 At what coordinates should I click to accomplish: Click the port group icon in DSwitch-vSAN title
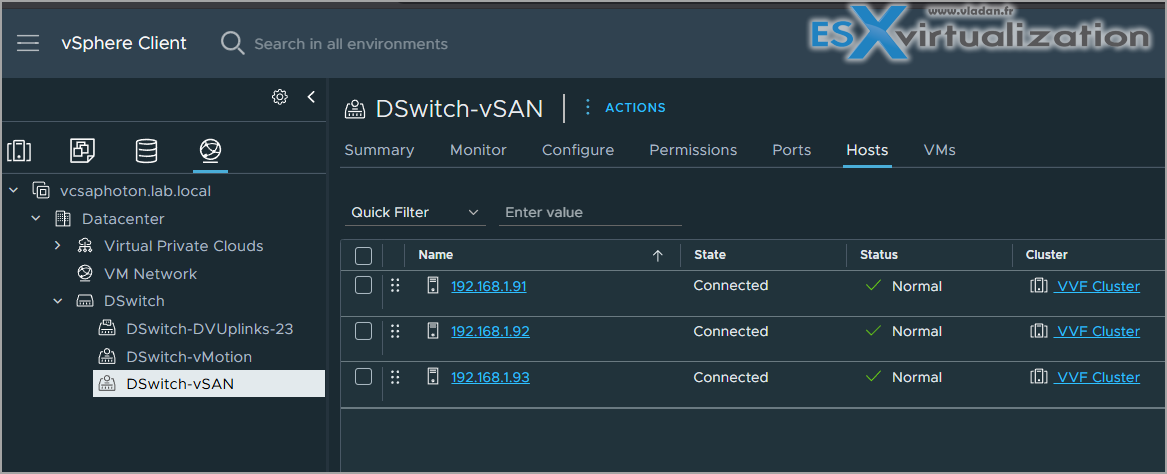(x=355, y=109)
